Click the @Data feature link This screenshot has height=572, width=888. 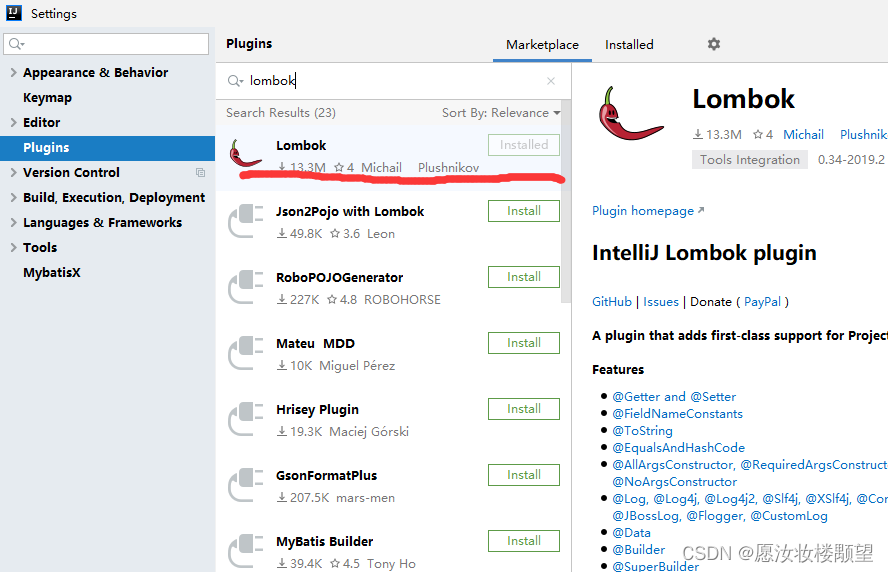point(631,532)
